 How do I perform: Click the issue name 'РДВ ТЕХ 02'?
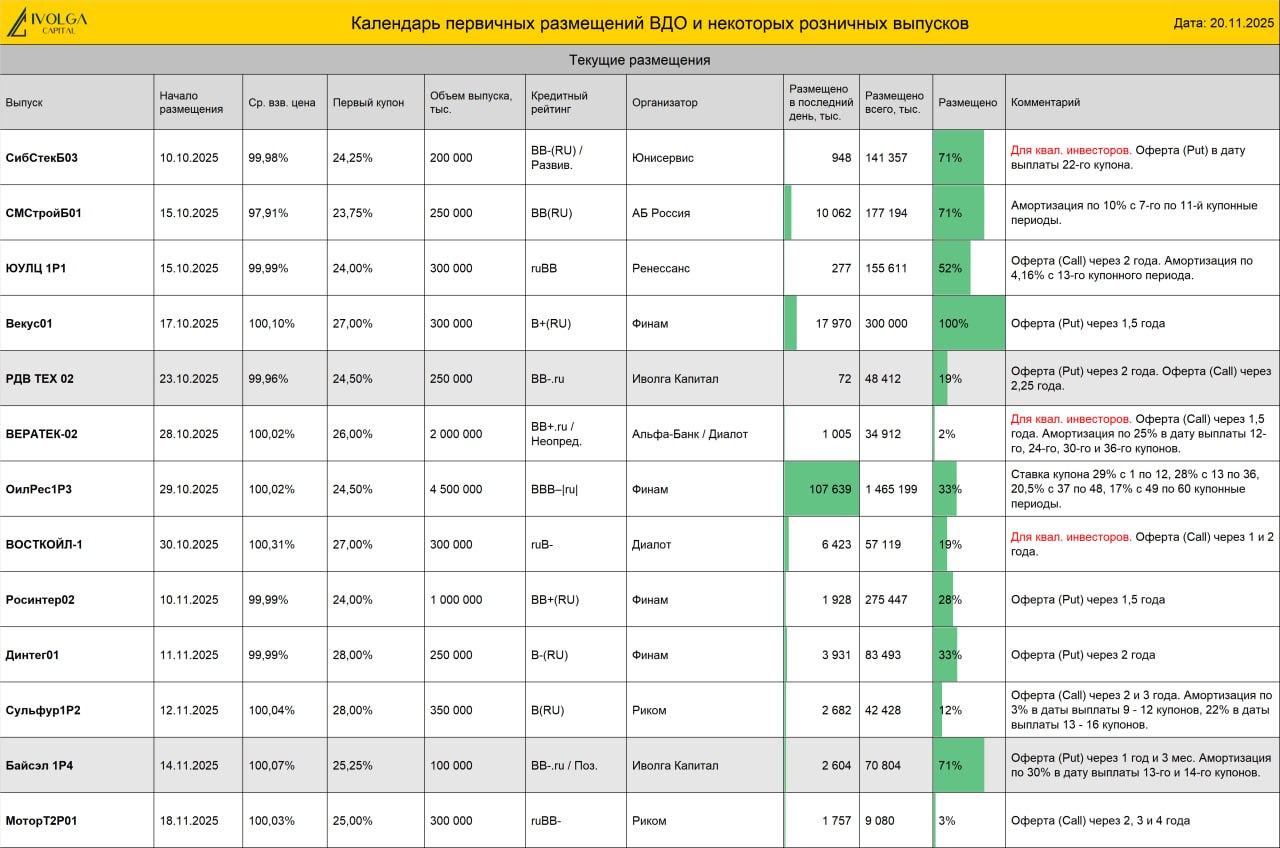[x=39, y=379]
